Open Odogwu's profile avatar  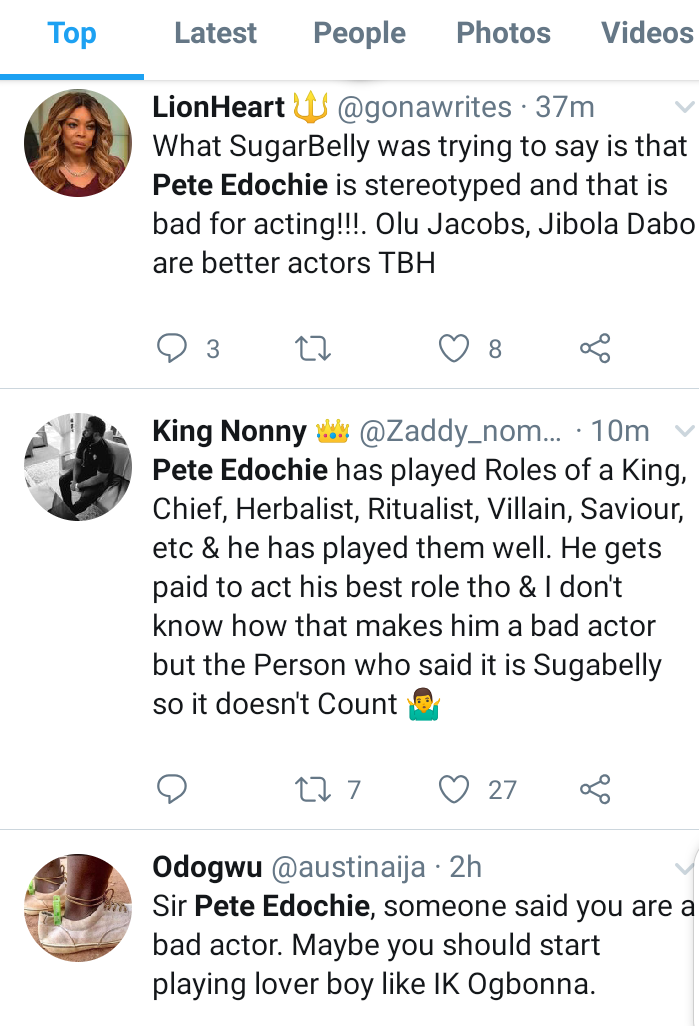[x=78, y=908]
